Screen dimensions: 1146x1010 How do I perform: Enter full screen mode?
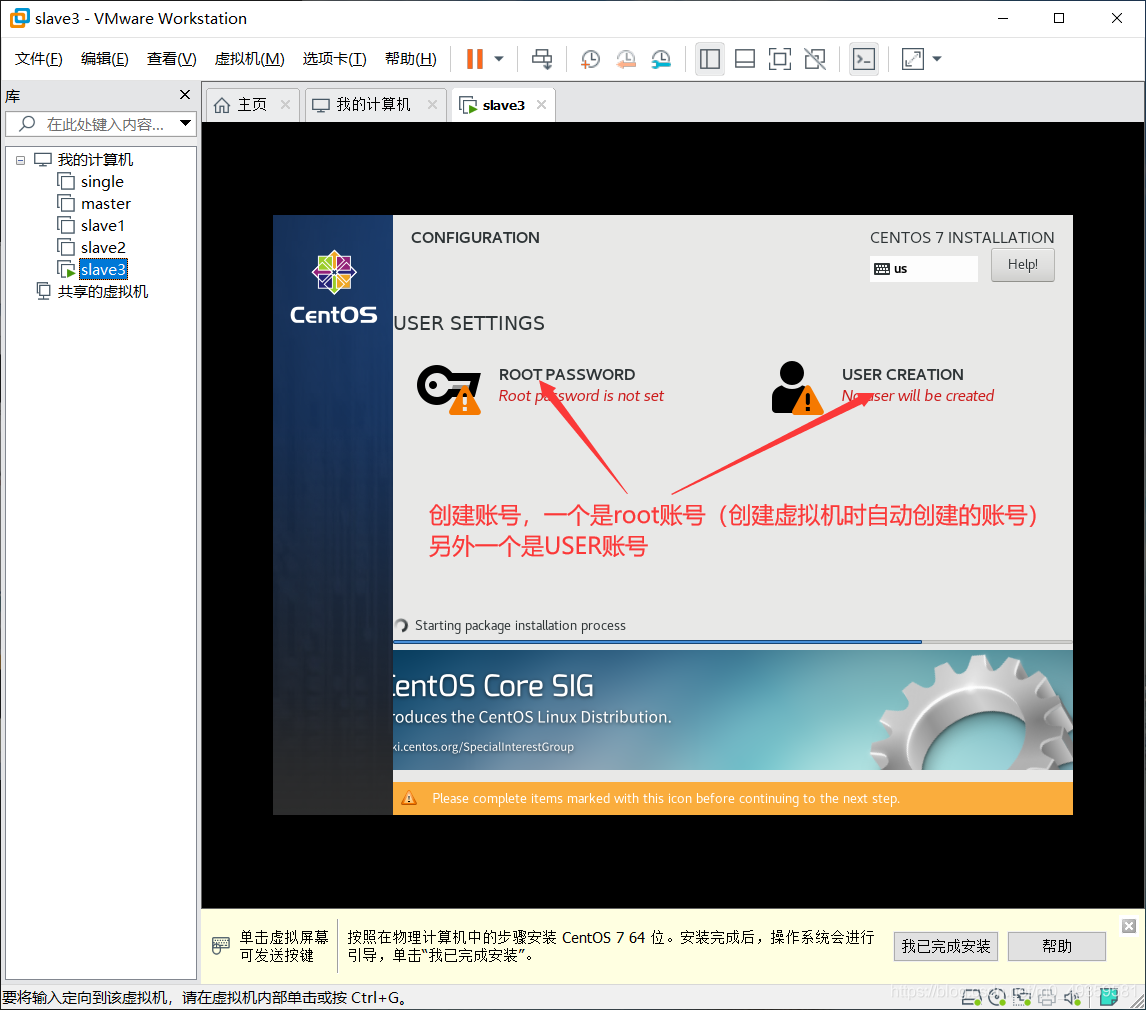(780, 59)
